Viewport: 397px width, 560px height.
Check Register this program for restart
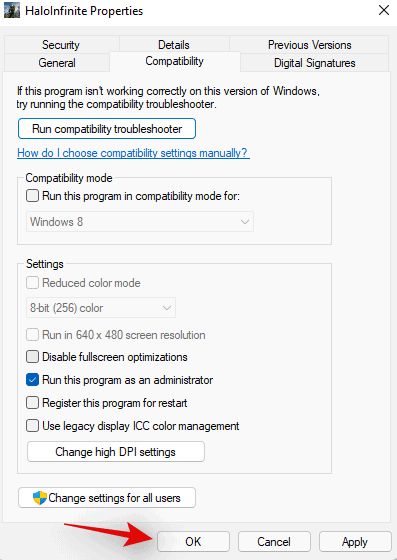click(x=32, y=403)
